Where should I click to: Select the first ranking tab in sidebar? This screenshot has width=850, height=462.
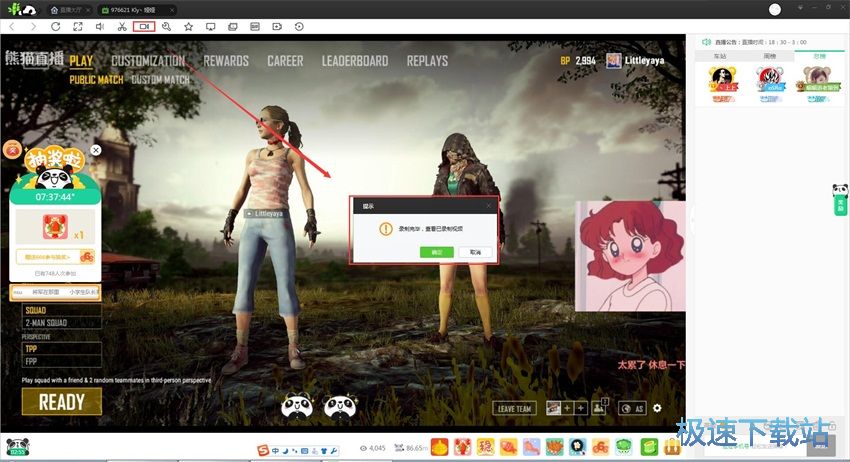pos(720,56)
